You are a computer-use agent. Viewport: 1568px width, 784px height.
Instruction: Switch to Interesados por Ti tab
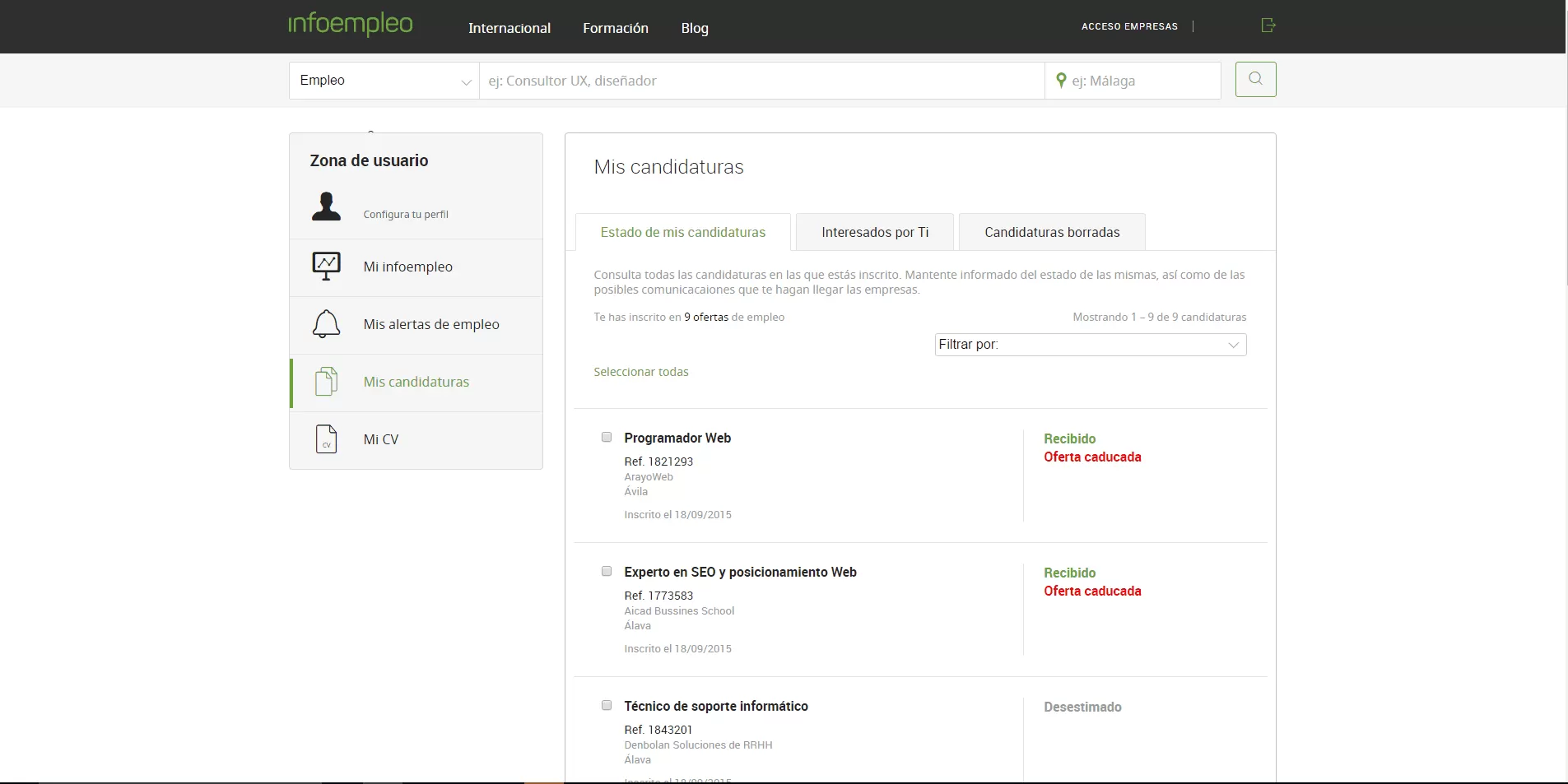[x=875, y=232]
